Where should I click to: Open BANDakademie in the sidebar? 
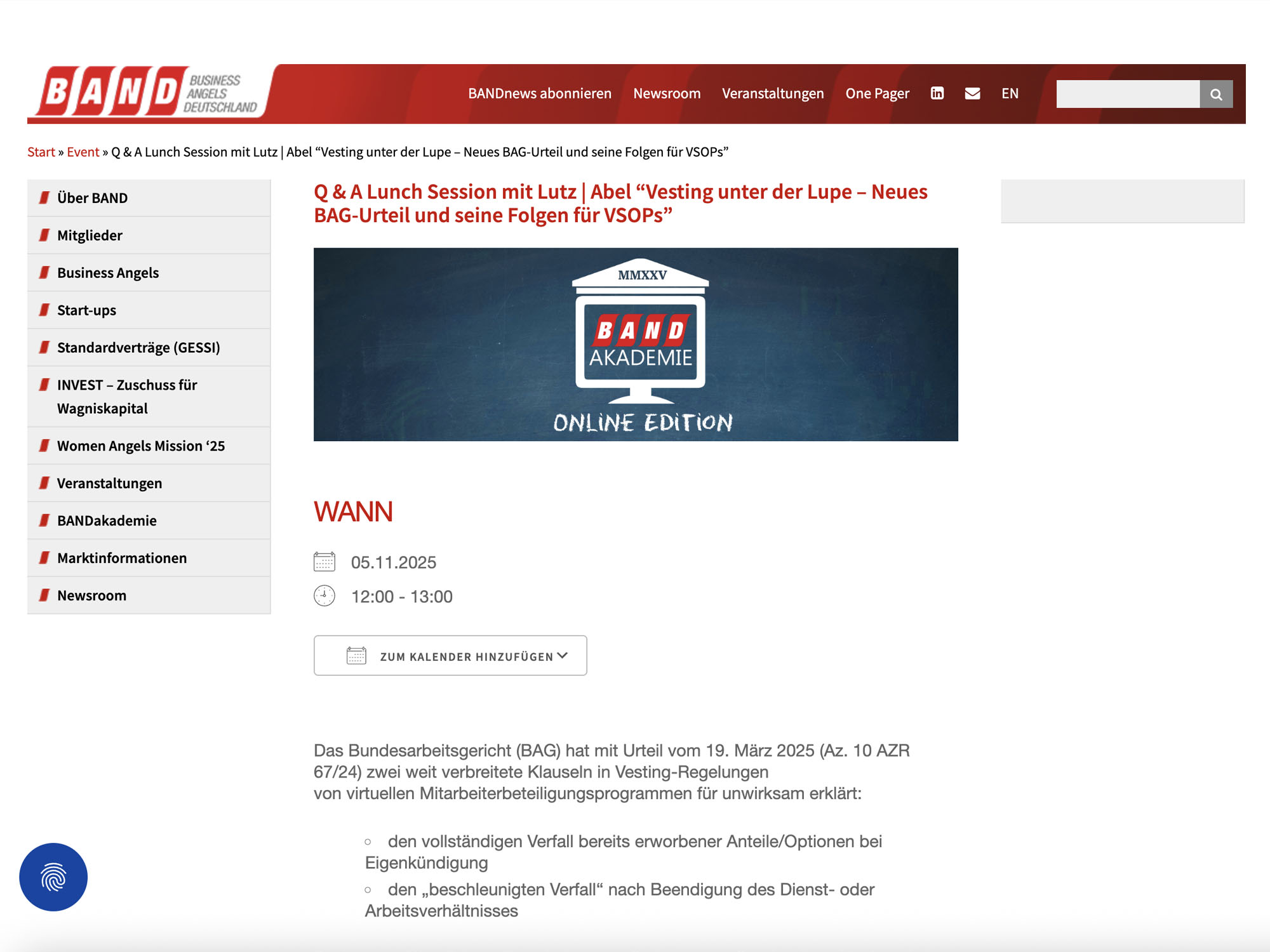pyautogui.click(x=149, y=521)
